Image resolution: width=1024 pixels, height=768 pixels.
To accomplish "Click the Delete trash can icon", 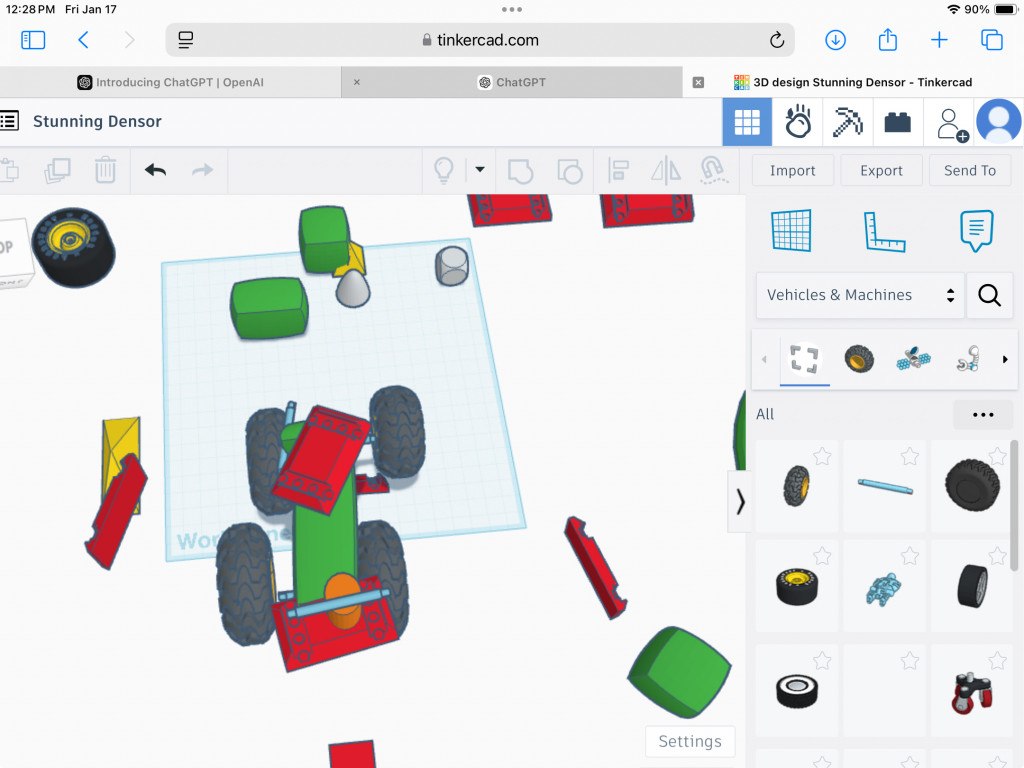I will pyautogui.click(x=105, y=170).
